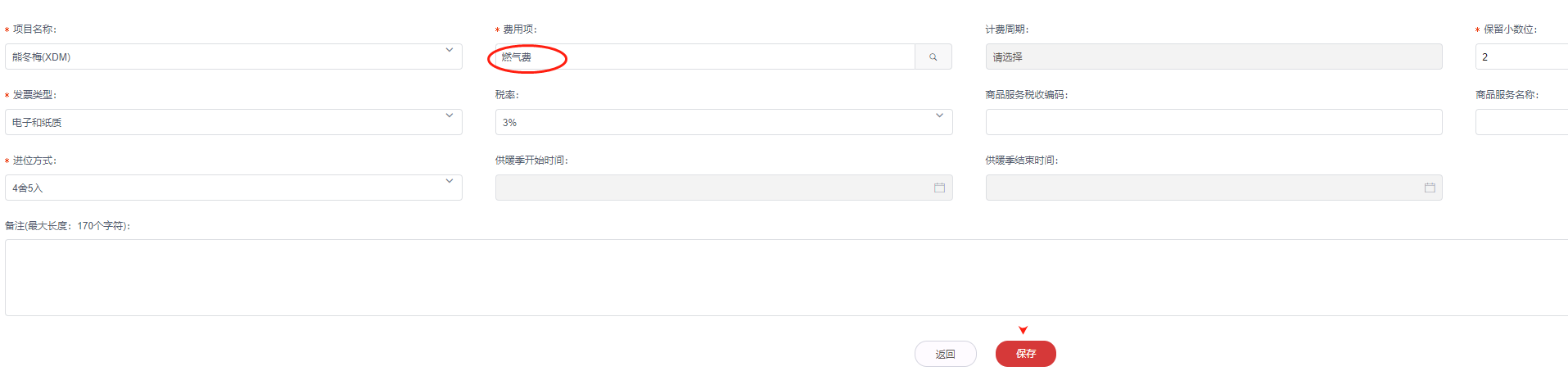
Task: Click the 保留小数位 input field
Action: 1521,57
